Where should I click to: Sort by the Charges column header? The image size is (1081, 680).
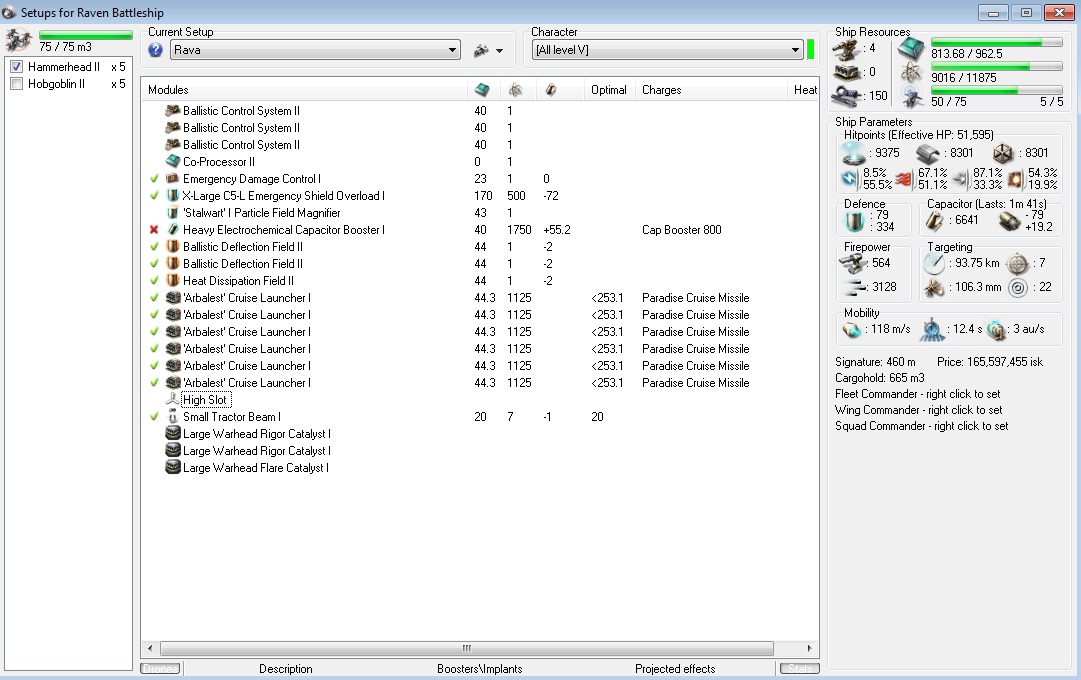click(x=662, y=90)
